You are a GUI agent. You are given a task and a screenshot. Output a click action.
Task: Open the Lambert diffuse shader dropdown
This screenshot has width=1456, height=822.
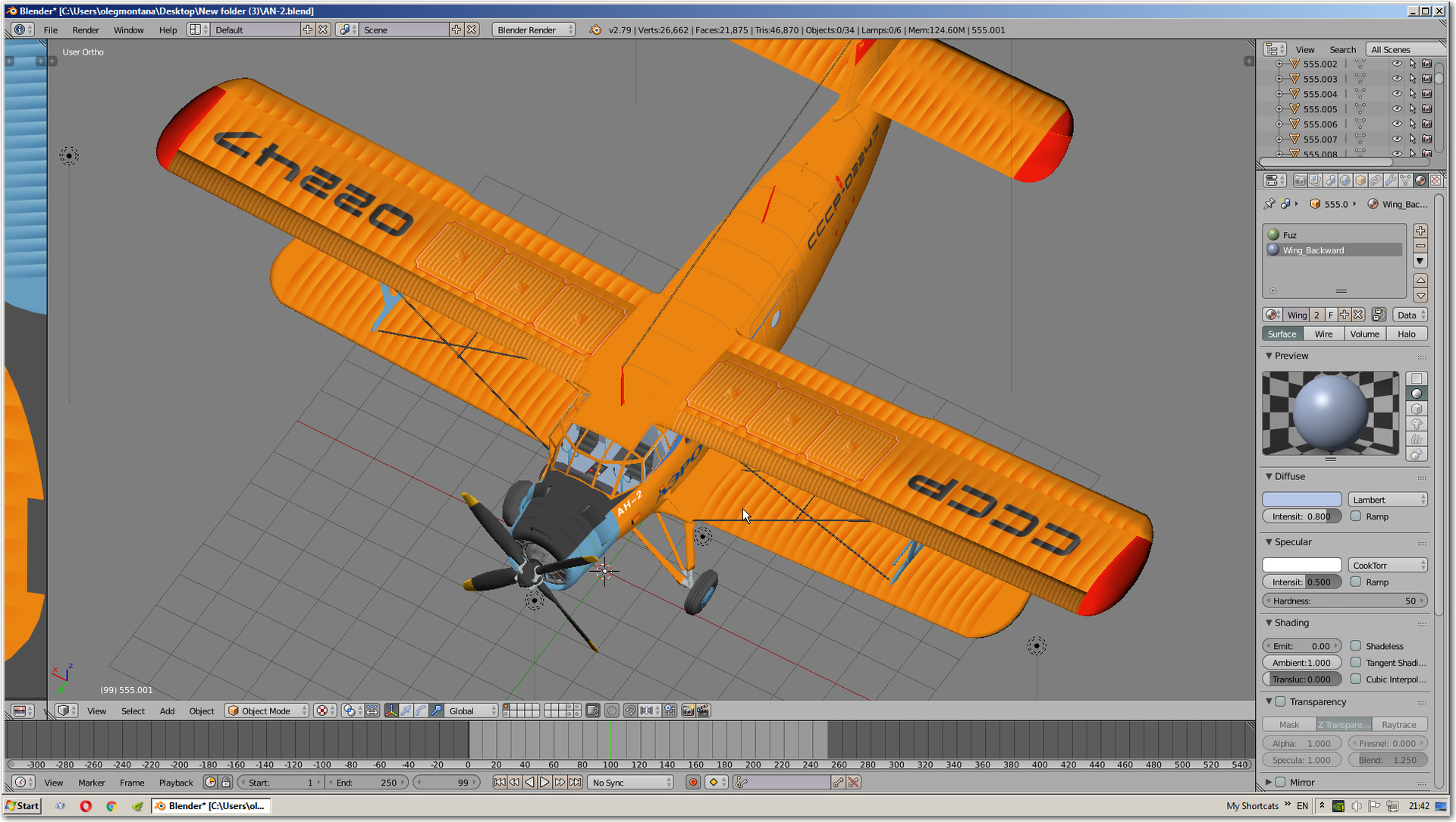pyautogui.click(x=1388, y=500)
